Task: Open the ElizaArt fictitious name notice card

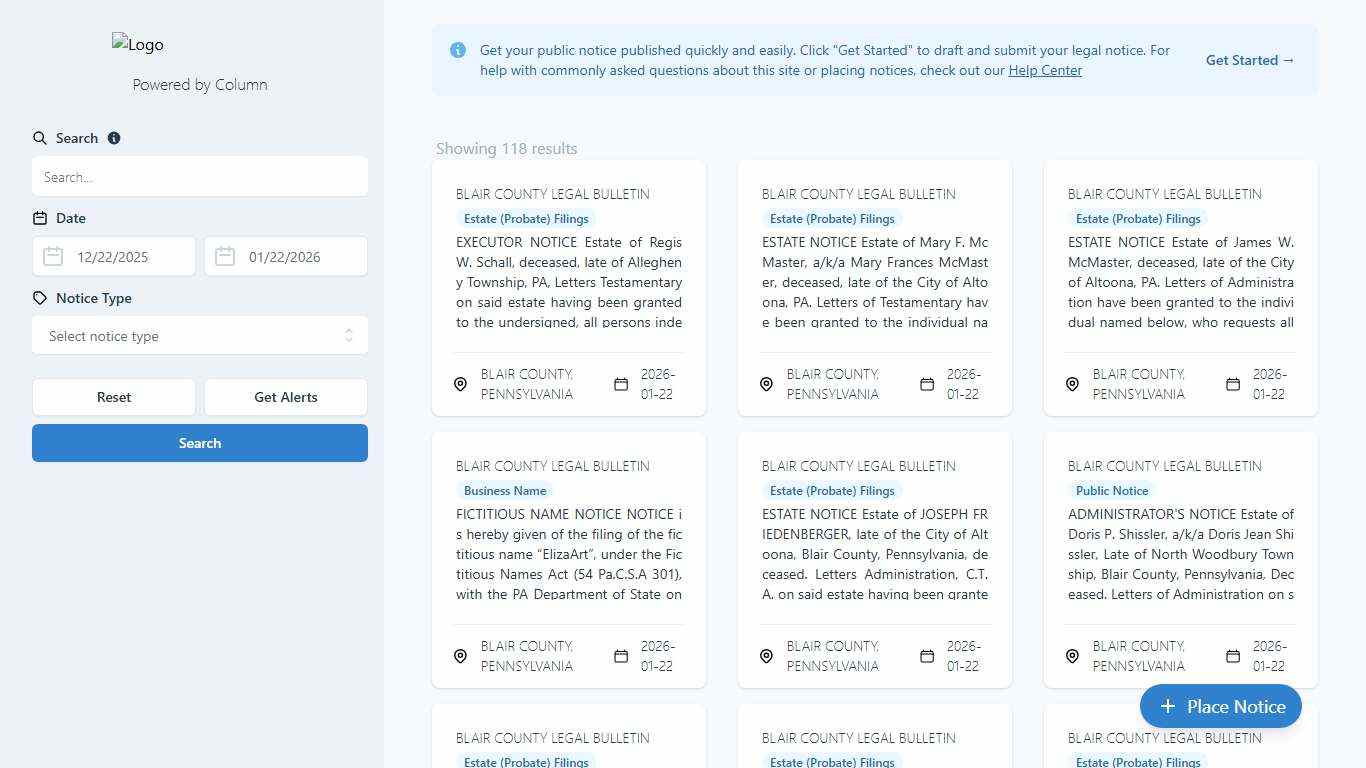Action: coord(569,554)
